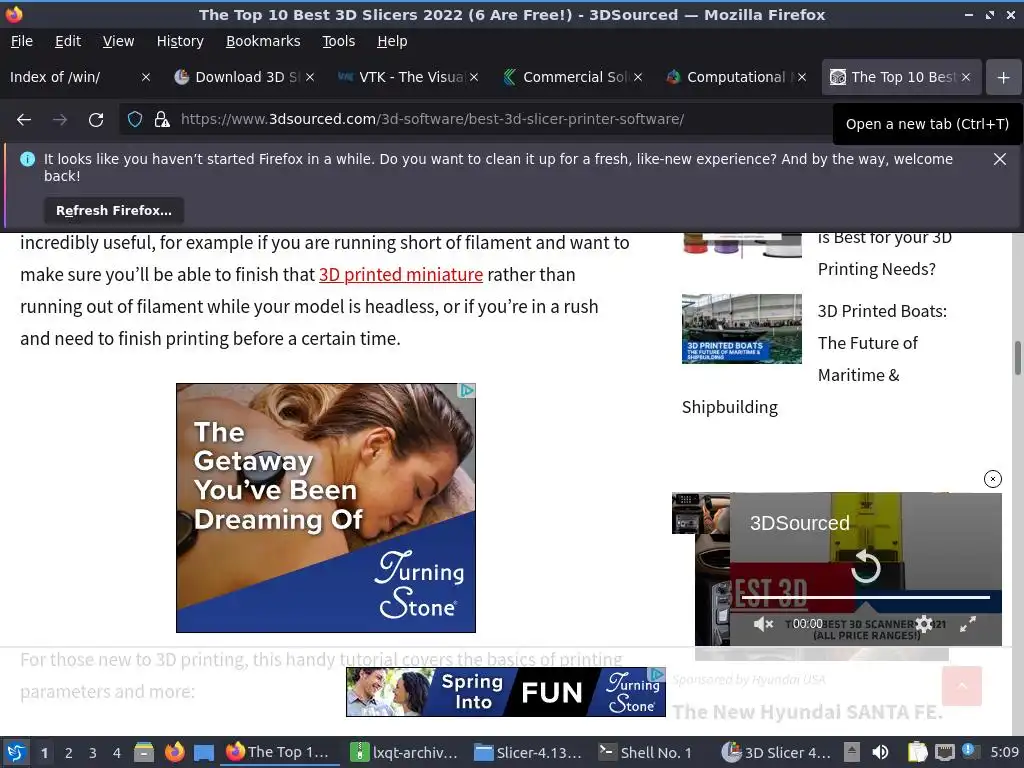Viewport: 1024px width, 768px height.
Task: Close the VTK tab
Action: pyautogui.click(x=474, y=77)
